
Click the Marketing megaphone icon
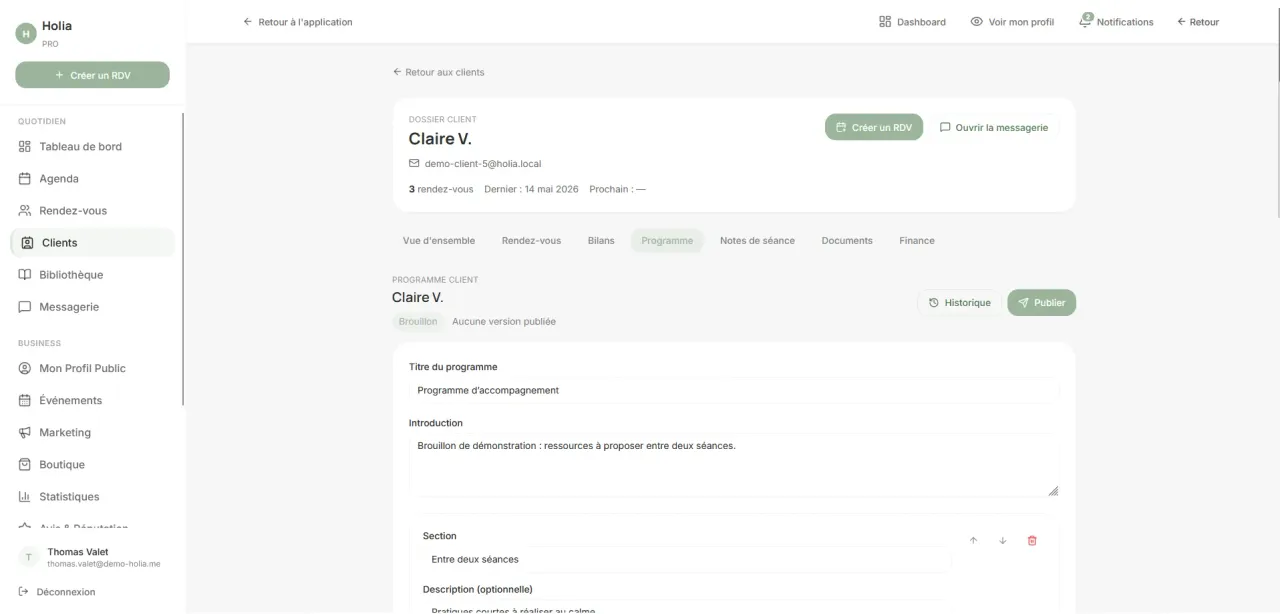(25, 432)
